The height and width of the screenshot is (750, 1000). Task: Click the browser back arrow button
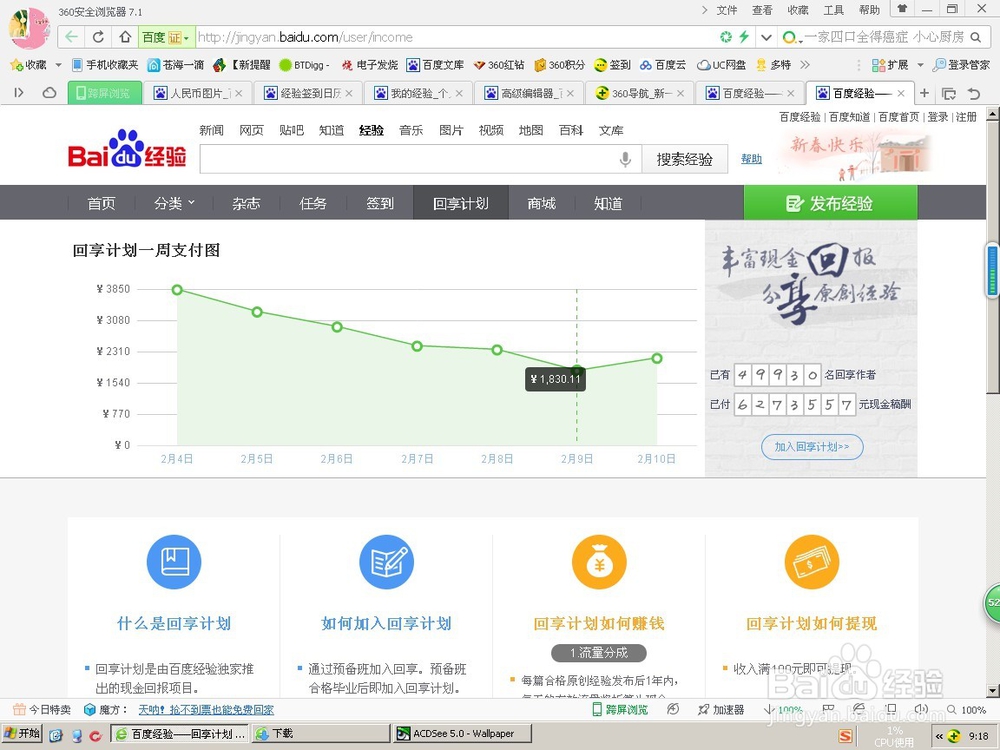point(71,37)
